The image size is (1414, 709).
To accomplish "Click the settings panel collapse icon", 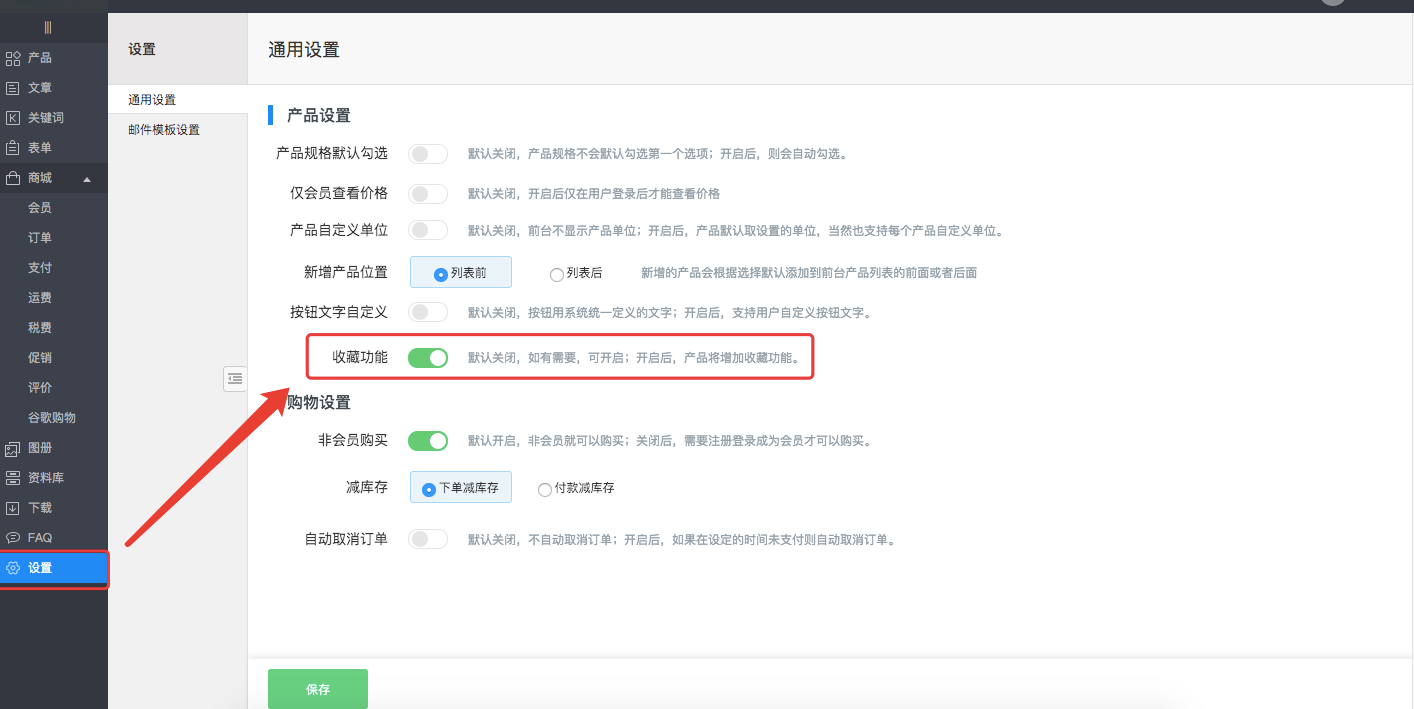I will click(235, 379).
